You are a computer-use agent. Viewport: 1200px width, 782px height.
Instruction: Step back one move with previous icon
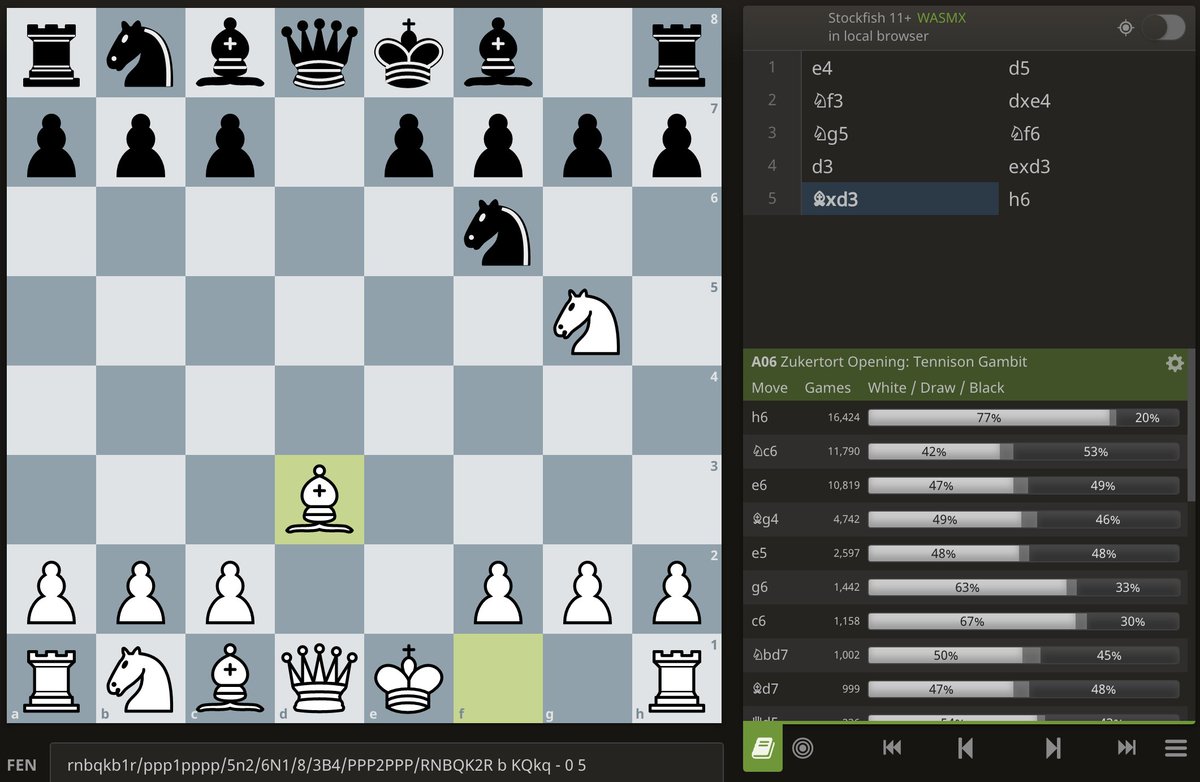pos(964,747)
